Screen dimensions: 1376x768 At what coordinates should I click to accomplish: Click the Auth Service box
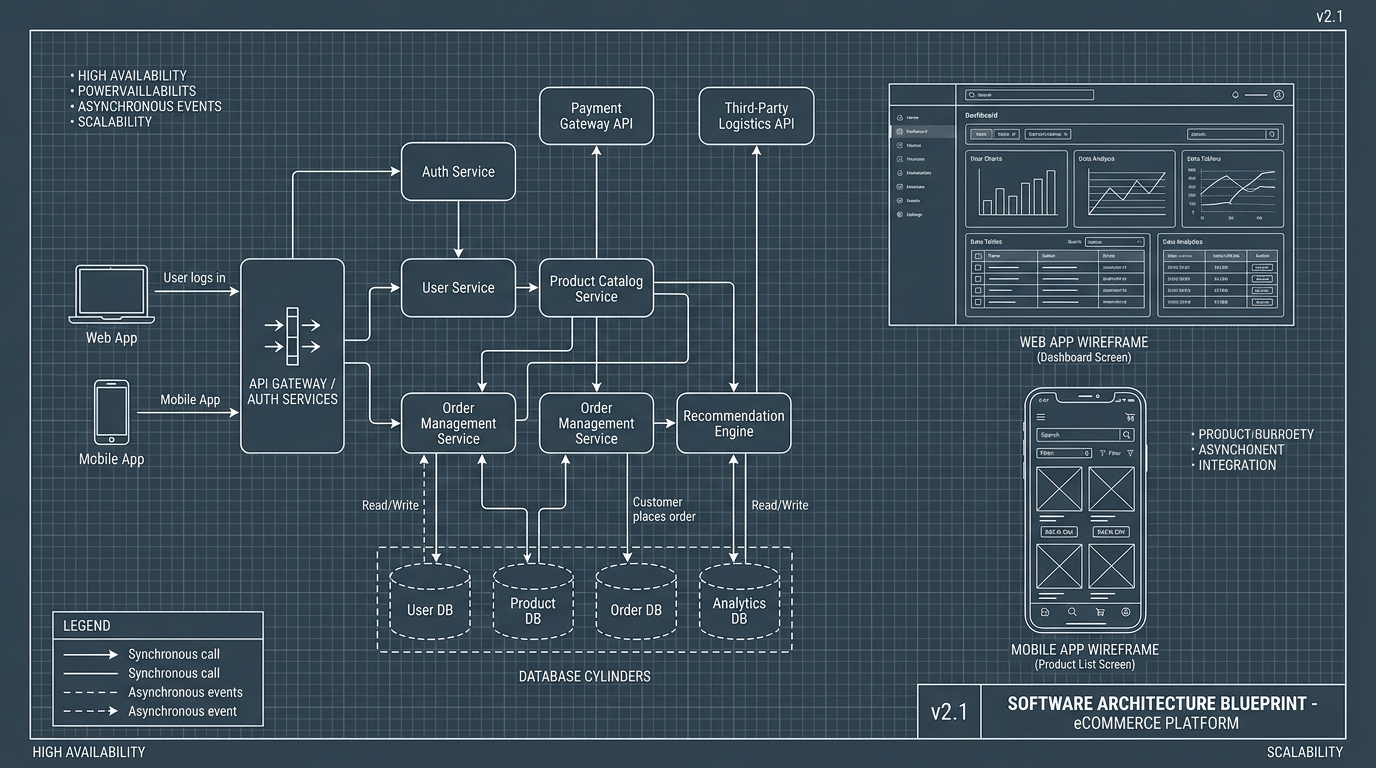pyautogui.click(x=458, y=172)
